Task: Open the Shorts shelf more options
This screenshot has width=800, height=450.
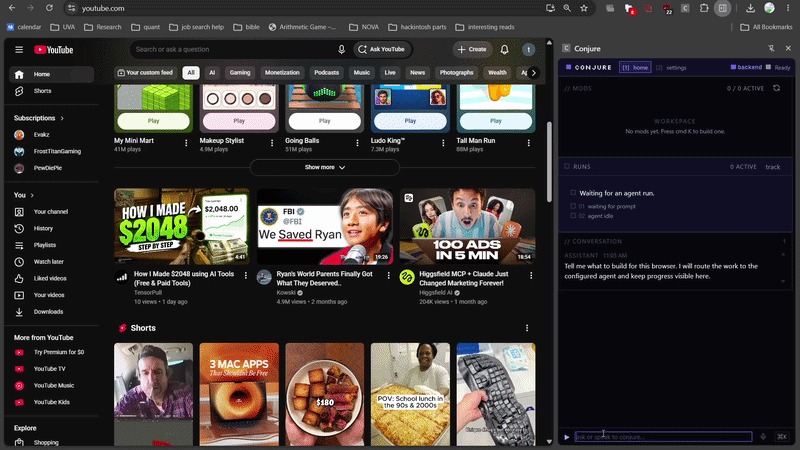Action: coord(527,328)
